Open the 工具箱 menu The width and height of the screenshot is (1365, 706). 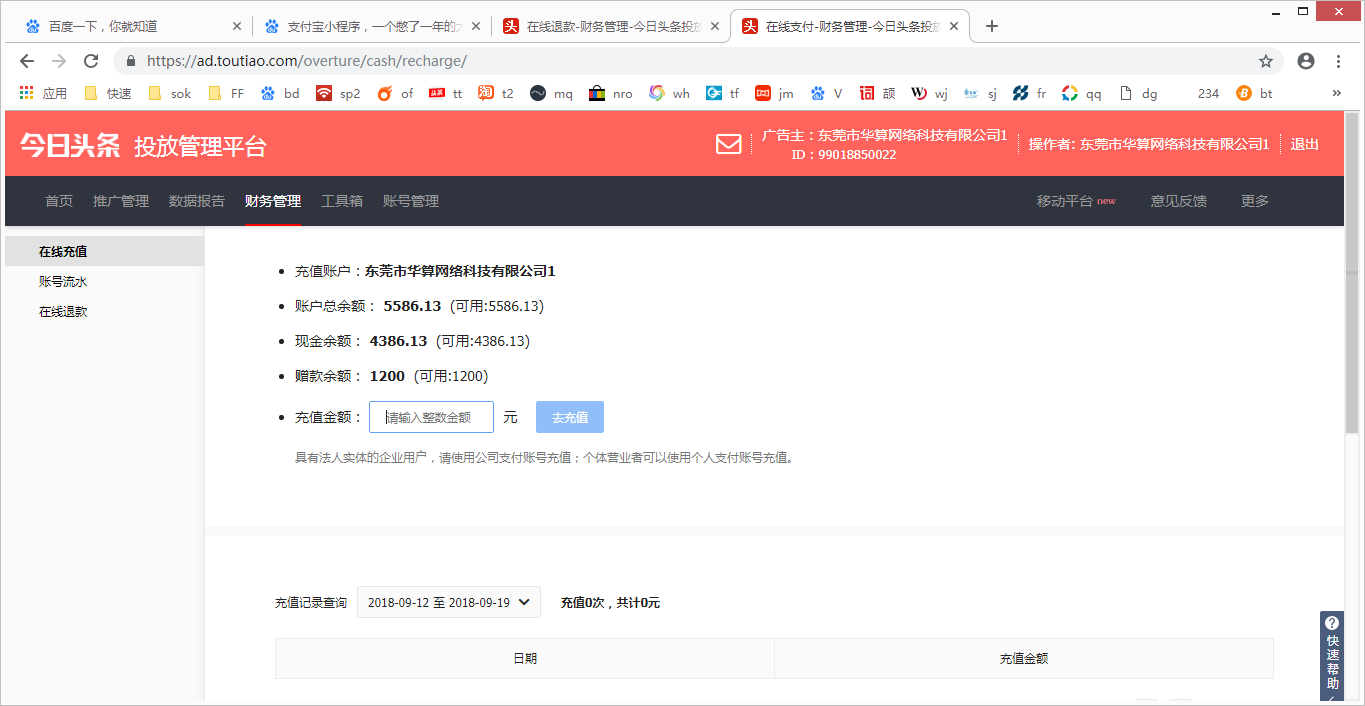pos(342,201)
